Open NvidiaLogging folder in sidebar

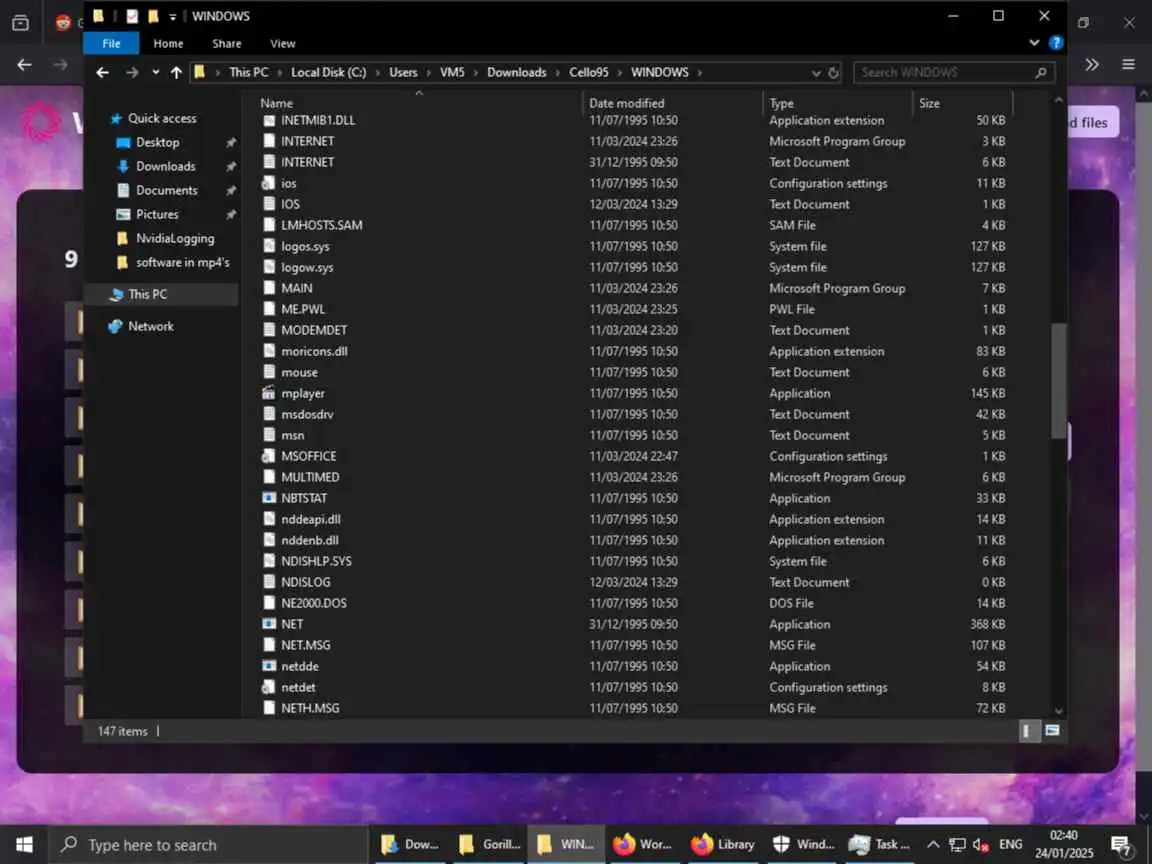175,238
